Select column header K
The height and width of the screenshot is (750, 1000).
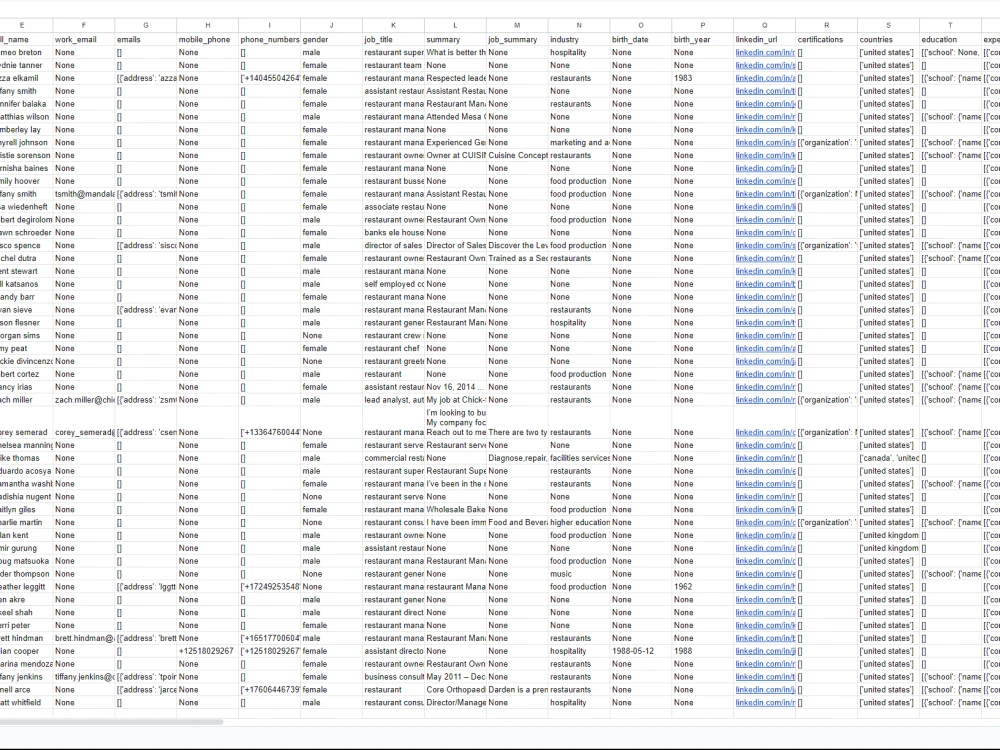[393, 26]
